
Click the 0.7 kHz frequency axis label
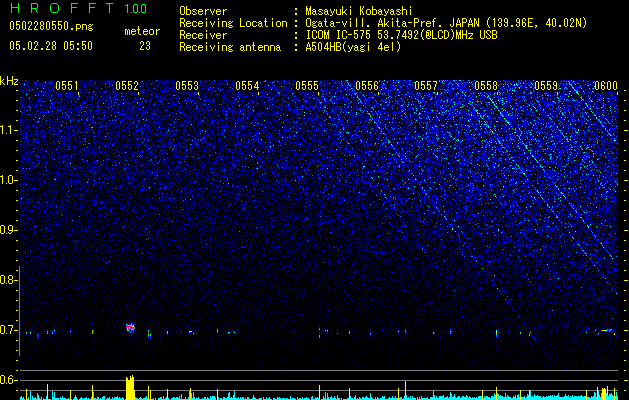click(x=8, y=330)
